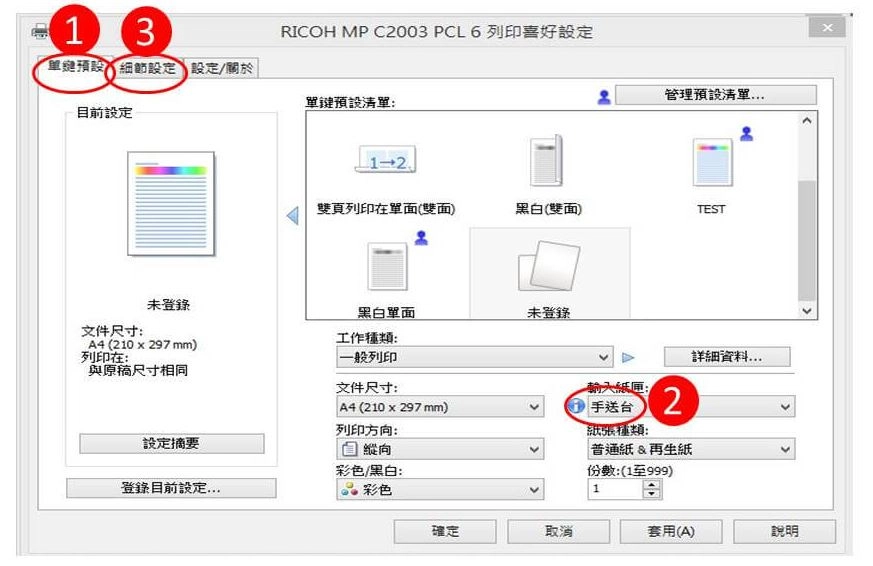873x566 pixels.
Task: Click the preset list scrollbar thumb
Action: (x=807, y=240)
